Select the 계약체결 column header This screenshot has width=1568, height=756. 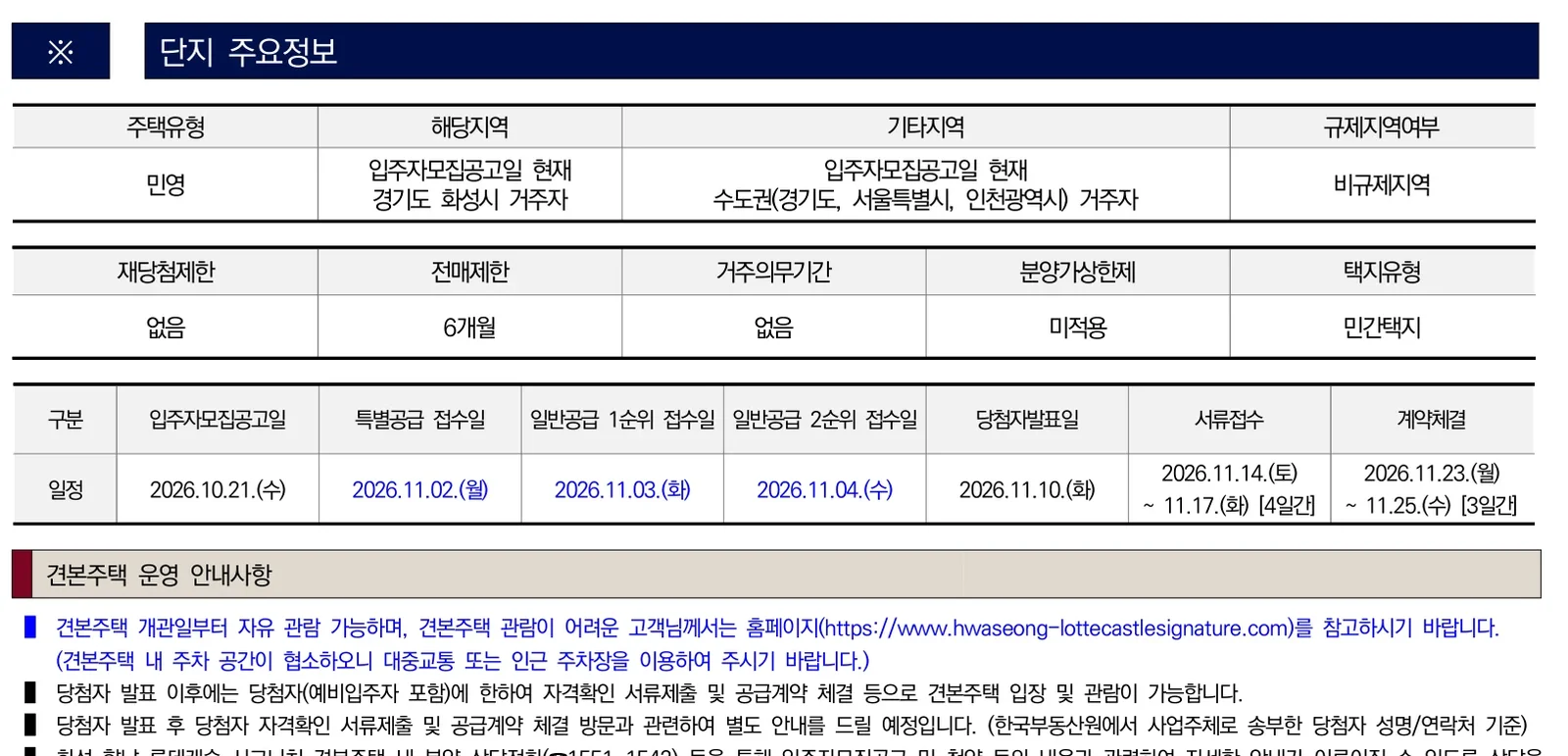pyautogui.click(x=1432, y=420)
